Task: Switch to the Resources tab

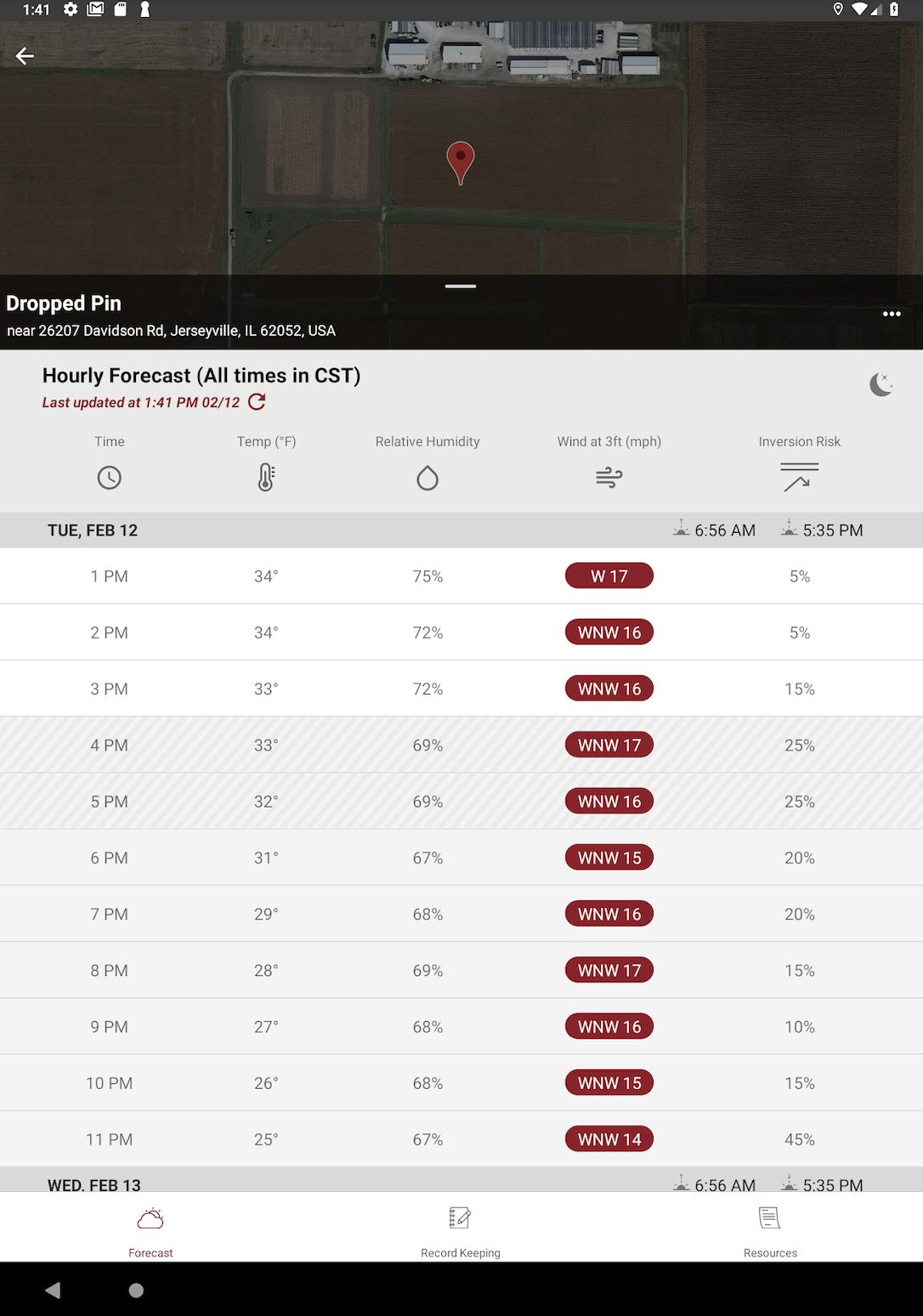Action: tap(770, 1231)
